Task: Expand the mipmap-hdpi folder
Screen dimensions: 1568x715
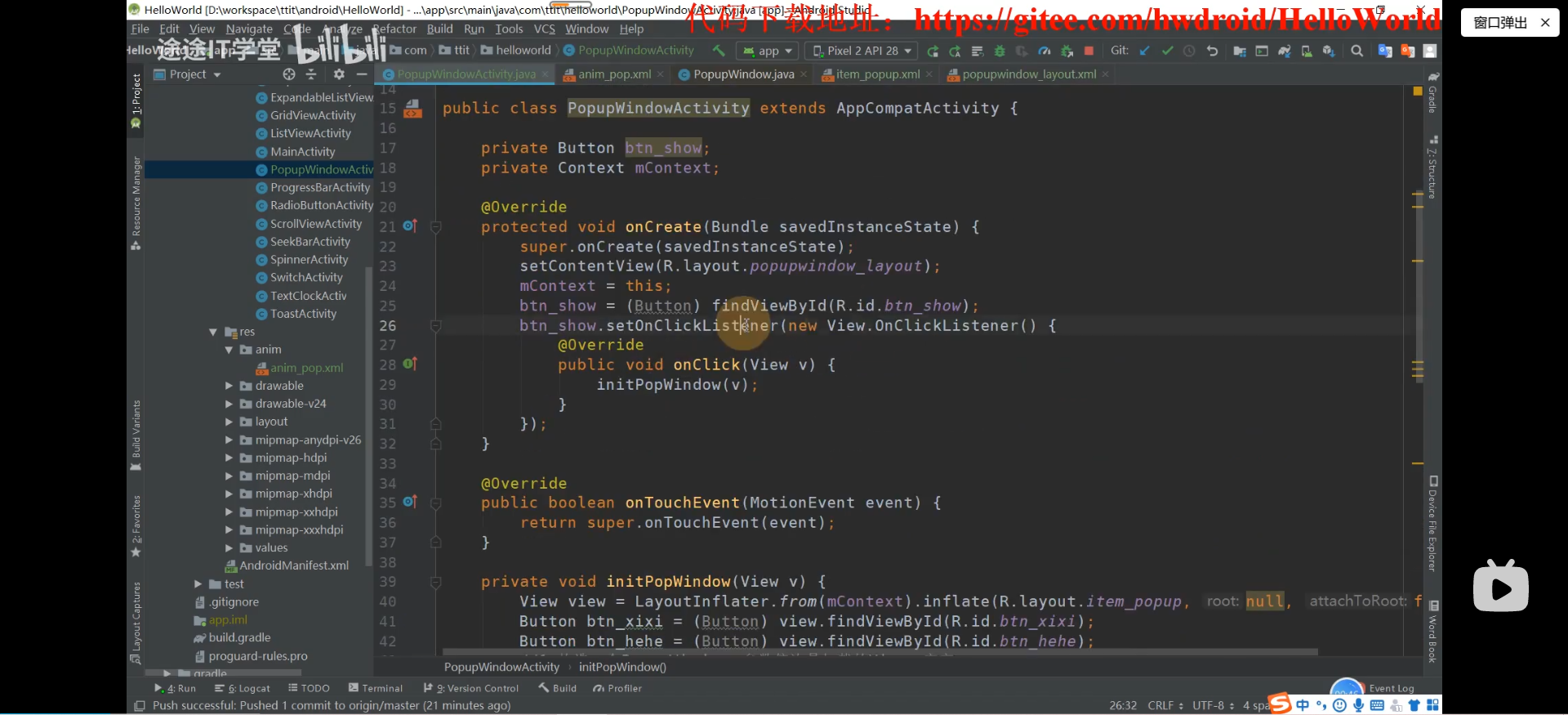Action: 229,458
